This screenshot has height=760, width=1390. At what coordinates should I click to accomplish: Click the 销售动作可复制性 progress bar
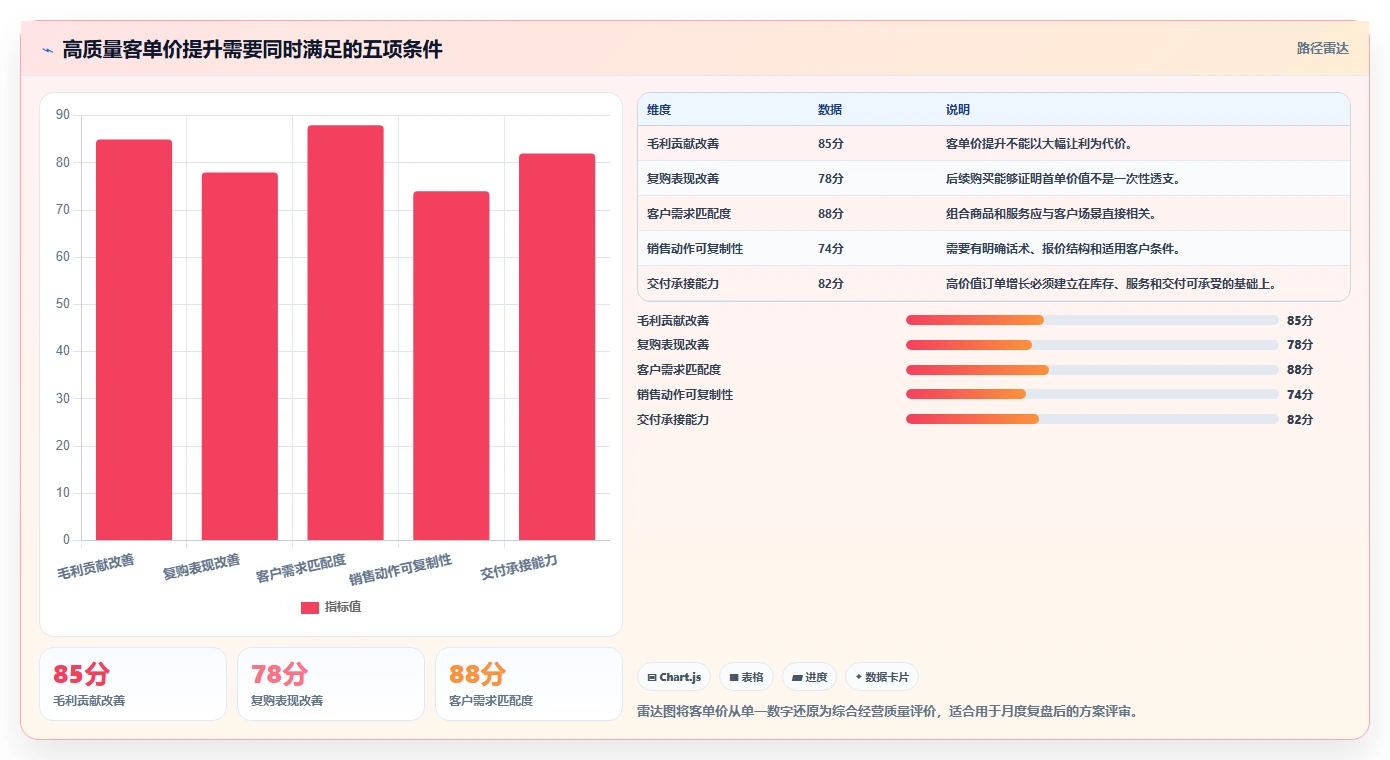[1092, 395]
